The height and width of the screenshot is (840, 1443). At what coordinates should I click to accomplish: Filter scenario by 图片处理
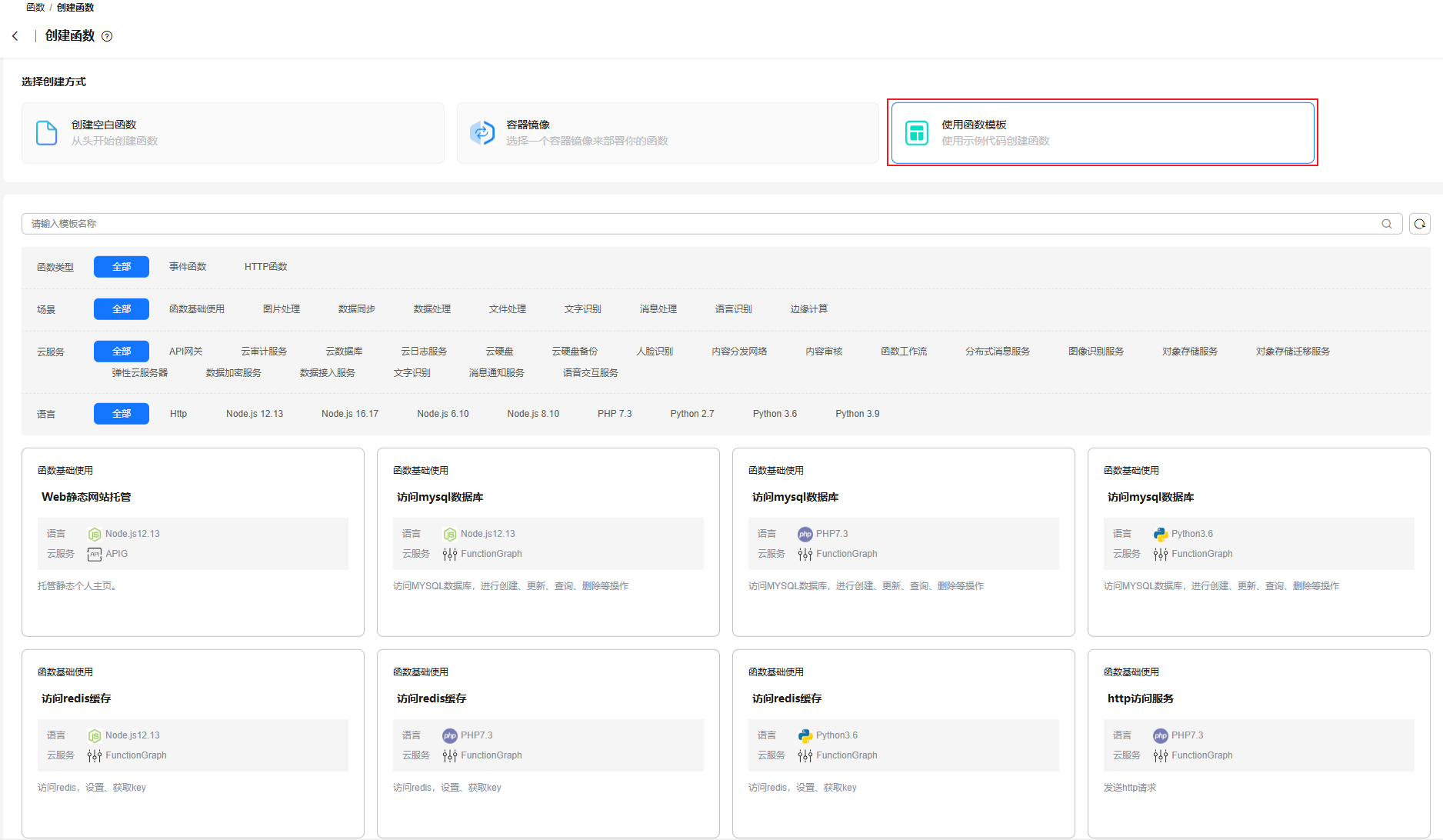tap(281, 309)
